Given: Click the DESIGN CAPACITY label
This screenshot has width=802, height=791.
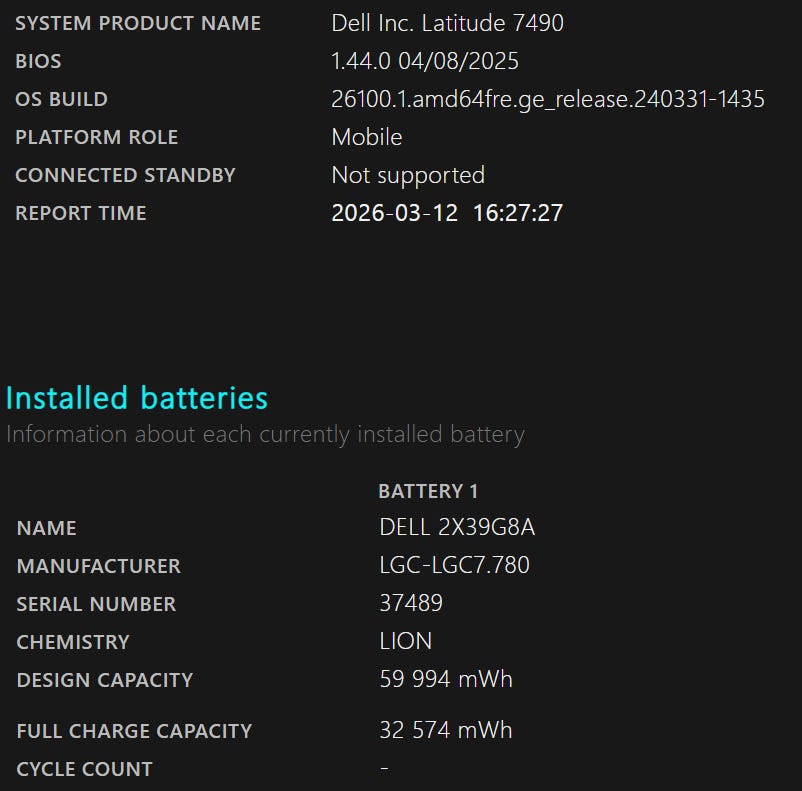Looking at the screenshot, I should click(x=105, y=680).
